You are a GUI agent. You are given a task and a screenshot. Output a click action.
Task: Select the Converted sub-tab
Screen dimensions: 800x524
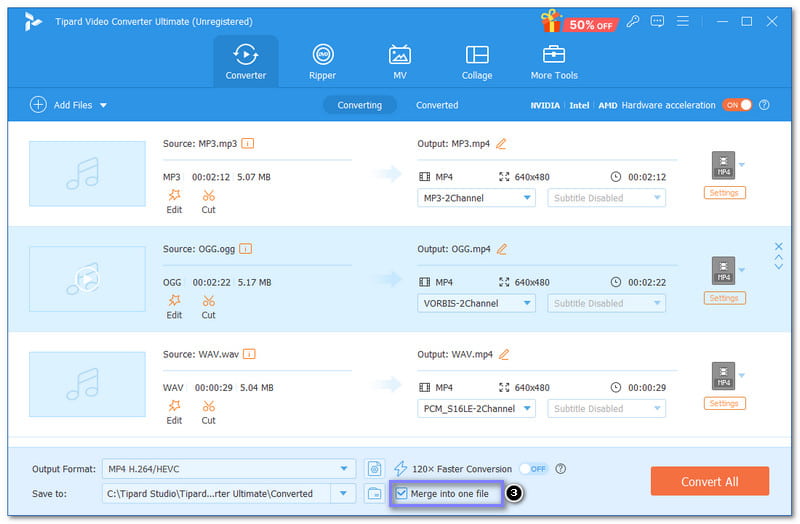[437, 105]
